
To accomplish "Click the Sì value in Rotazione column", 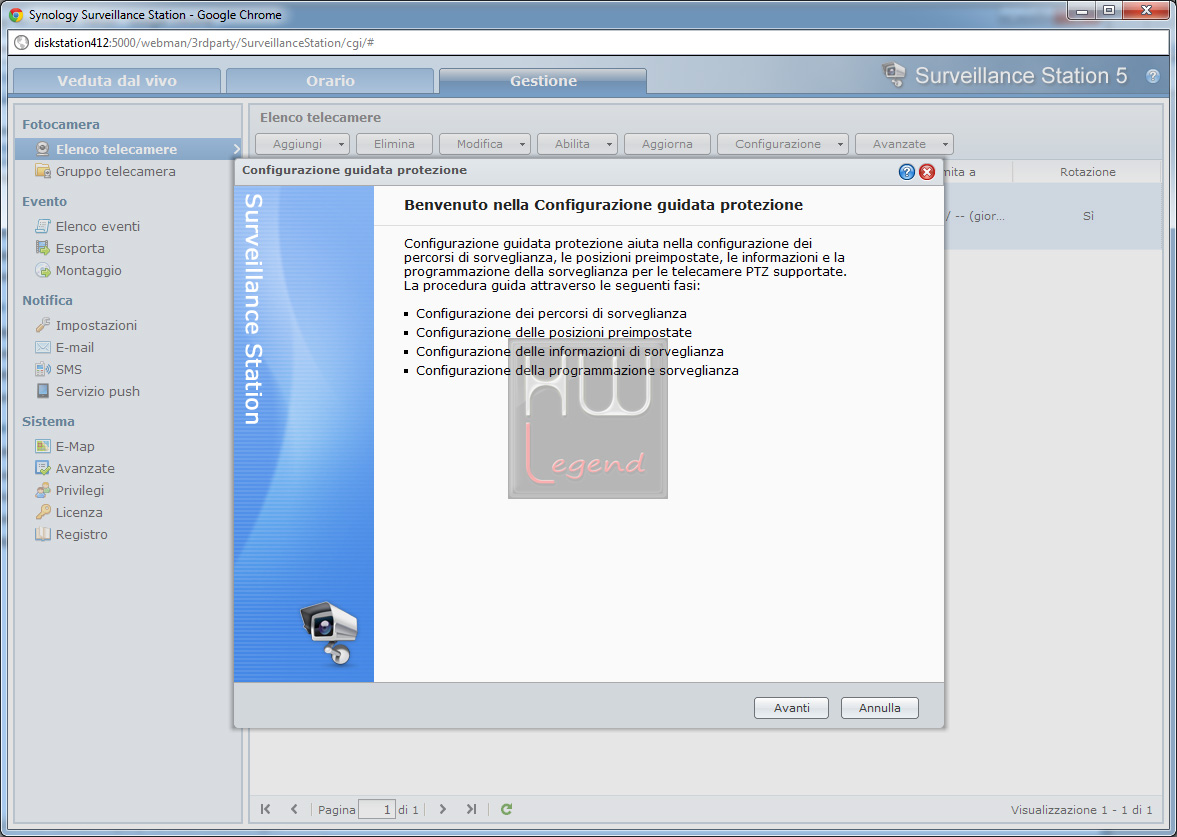I will (x=1088, y=216).
